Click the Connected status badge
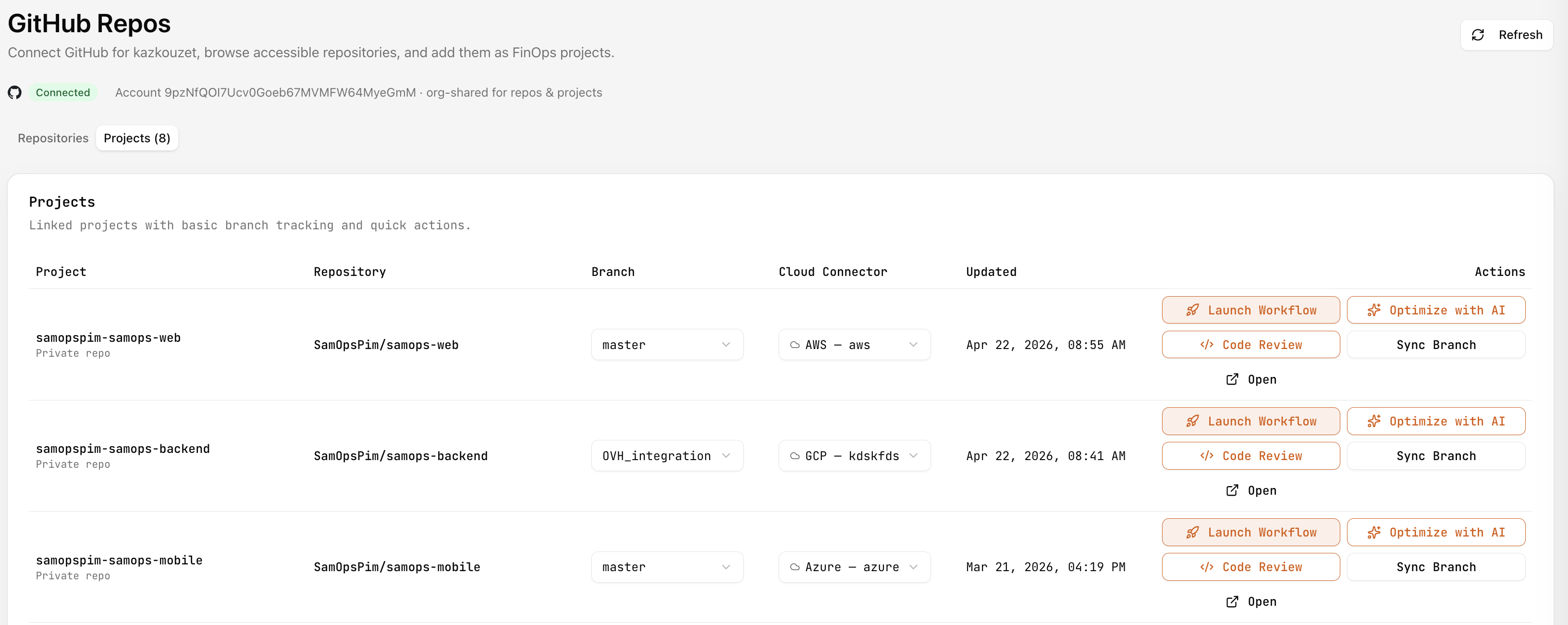This screenshot has width=1568, height=625. pyautogui.click(x=63, y=93)
